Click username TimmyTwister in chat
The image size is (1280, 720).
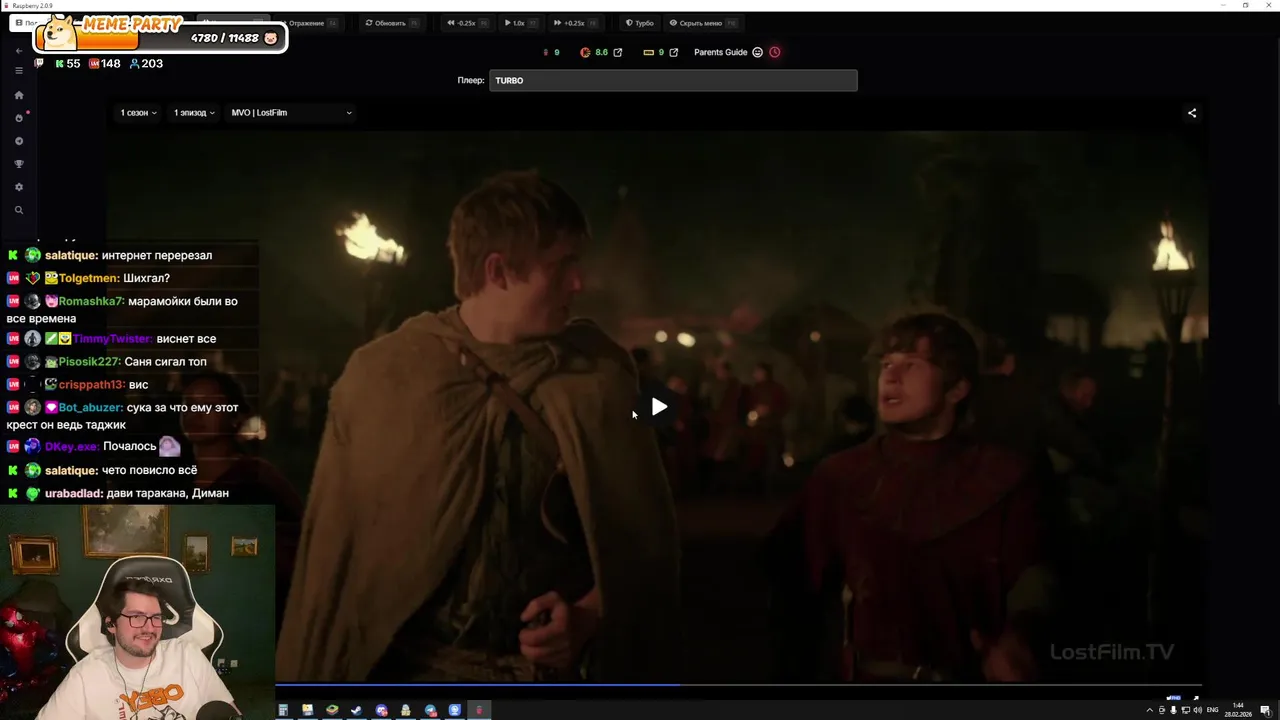[112, 339]
